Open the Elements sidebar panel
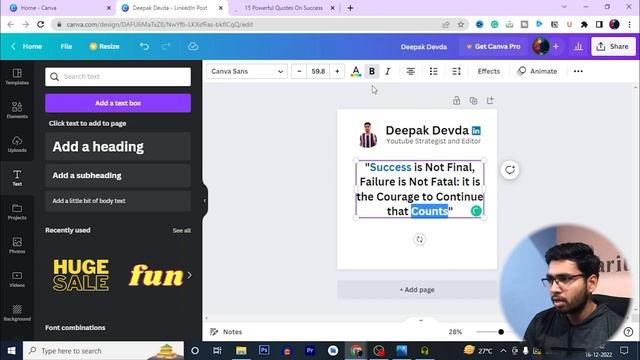This screenshot has width=640, height=360. tap(17, 110)
